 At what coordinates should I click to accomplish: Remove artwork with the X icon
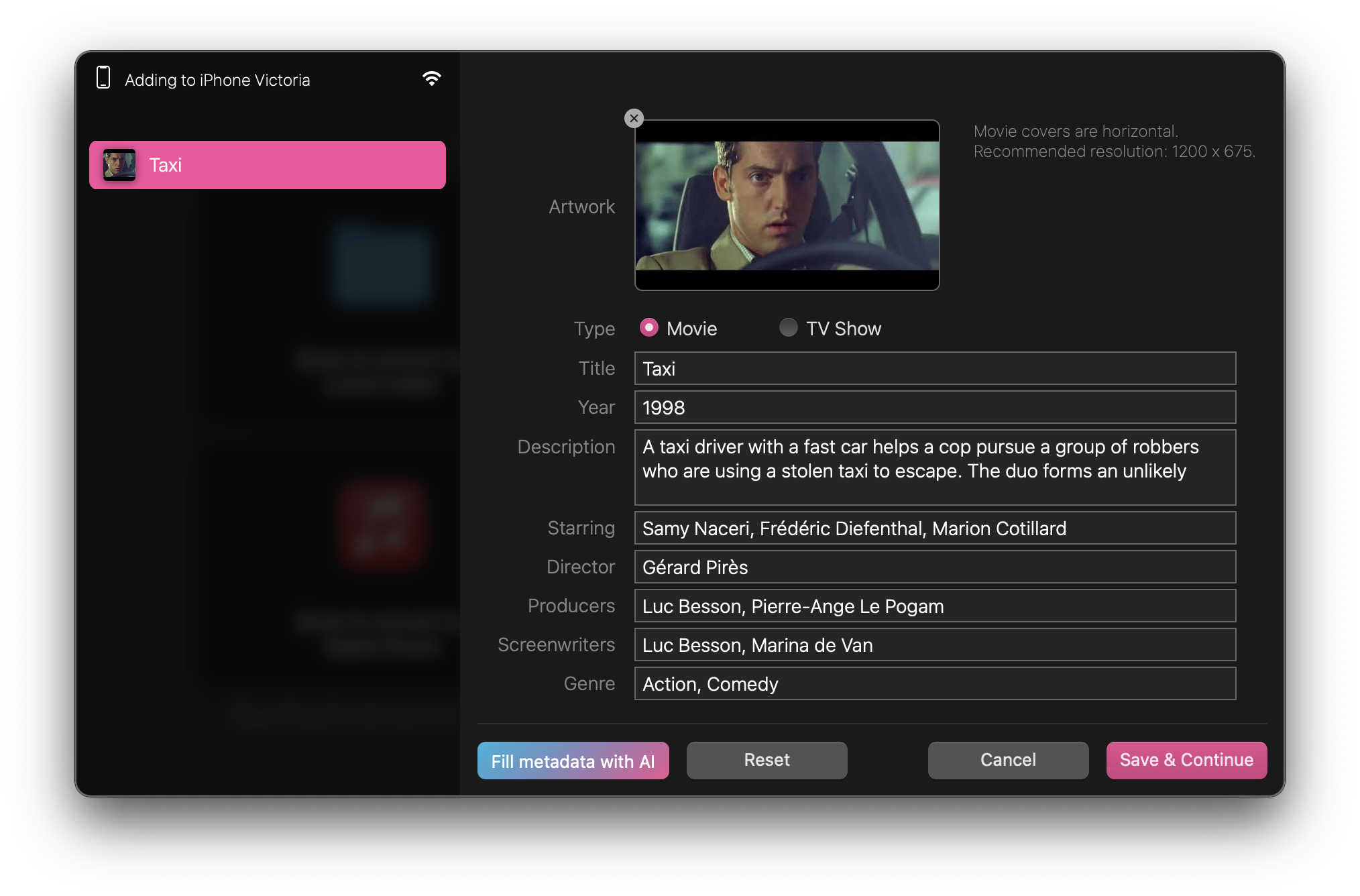[x=634, y=119]
